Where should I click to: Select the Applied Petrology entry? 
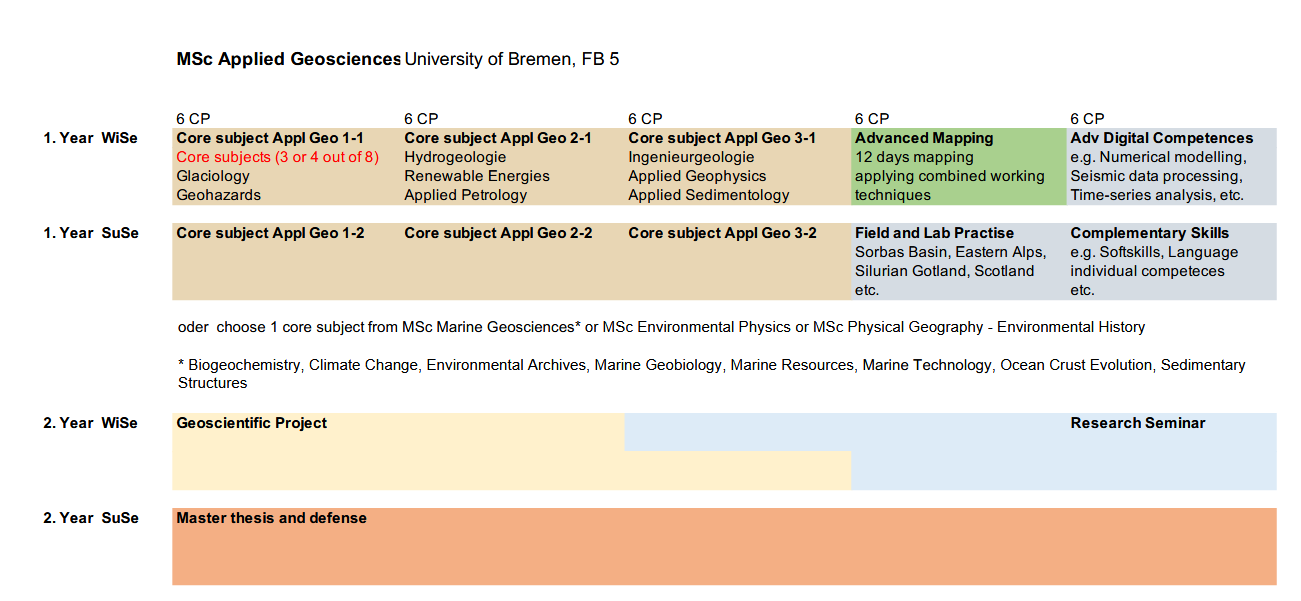click(x=465, y=195)
